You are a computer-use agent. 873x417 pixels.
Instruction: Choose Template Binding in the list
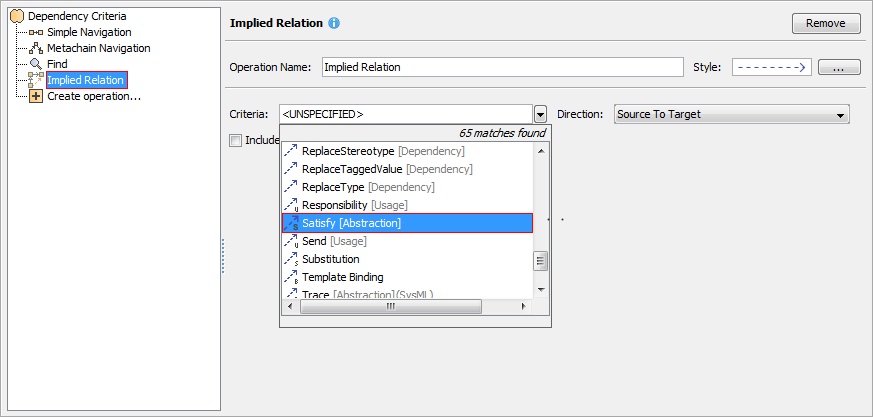click(342, 277)
